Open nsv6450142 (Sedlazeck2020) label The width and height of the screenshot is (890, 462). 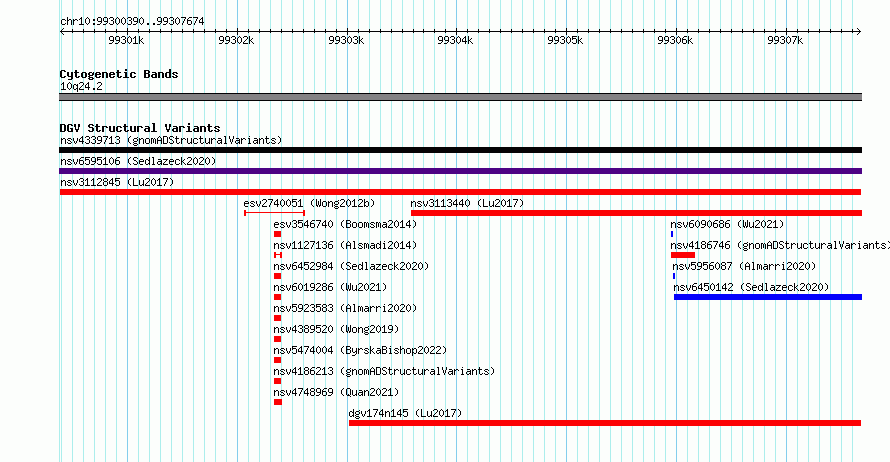coord(751,287)
